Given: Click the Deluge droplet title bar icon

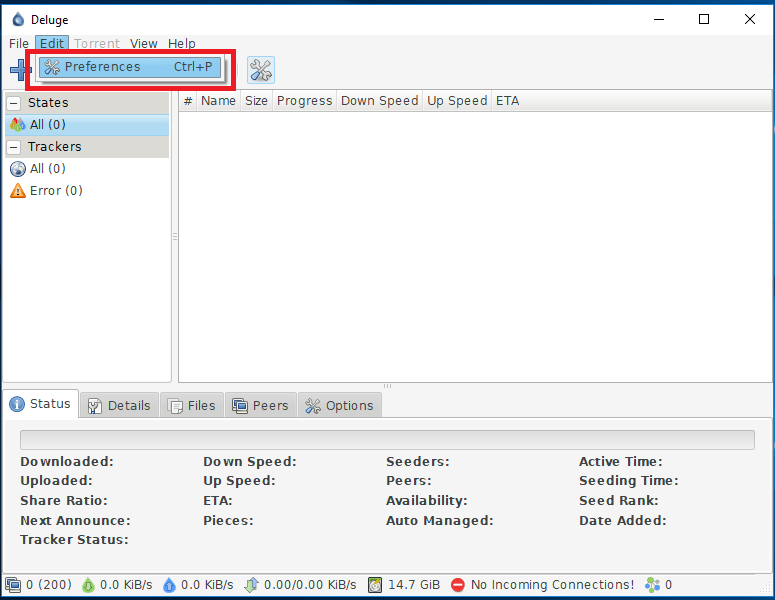Looking at the screenshot, I should (18, 20).
